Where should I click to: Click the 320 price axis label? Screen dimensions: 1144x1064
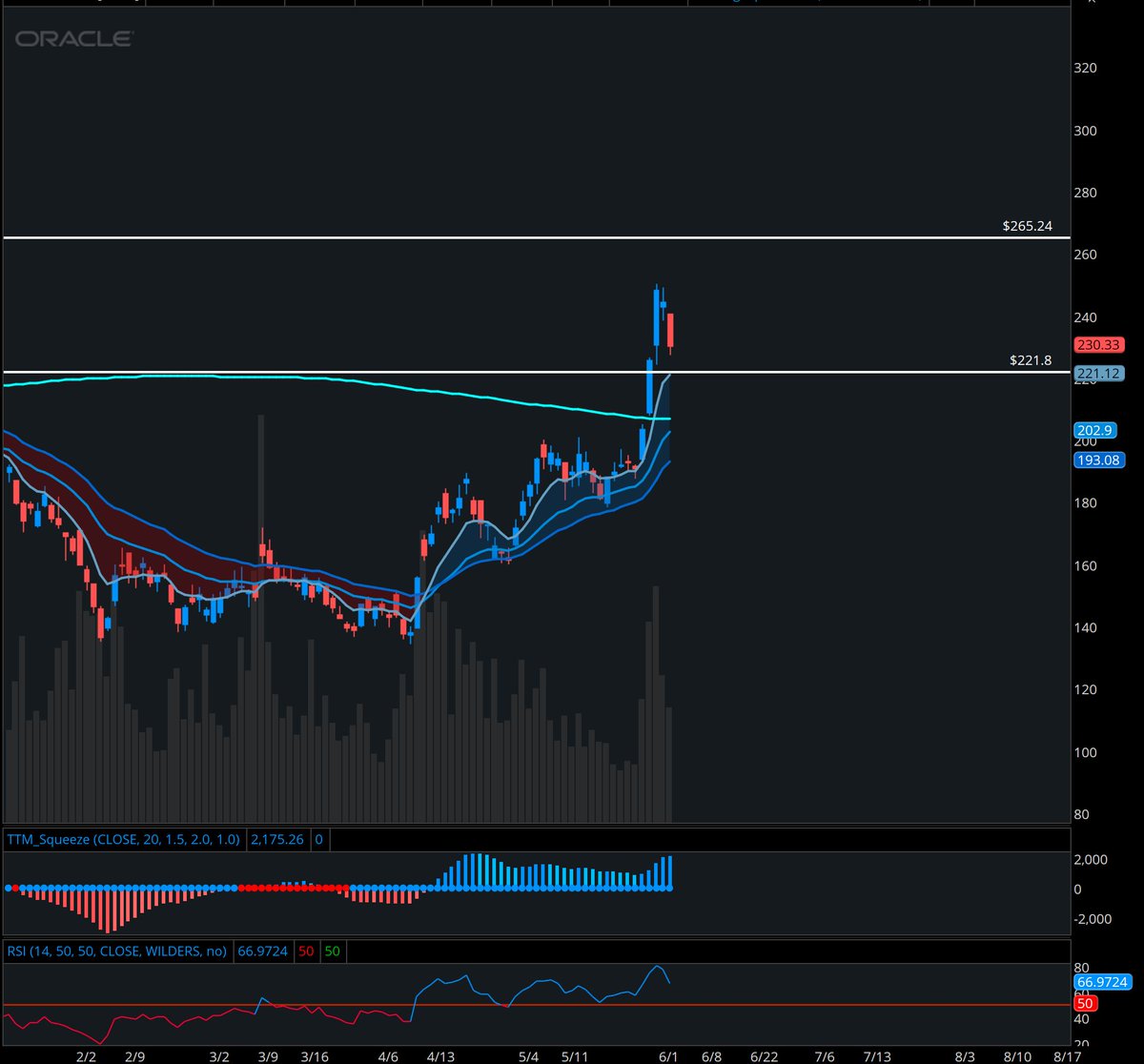1087,69
